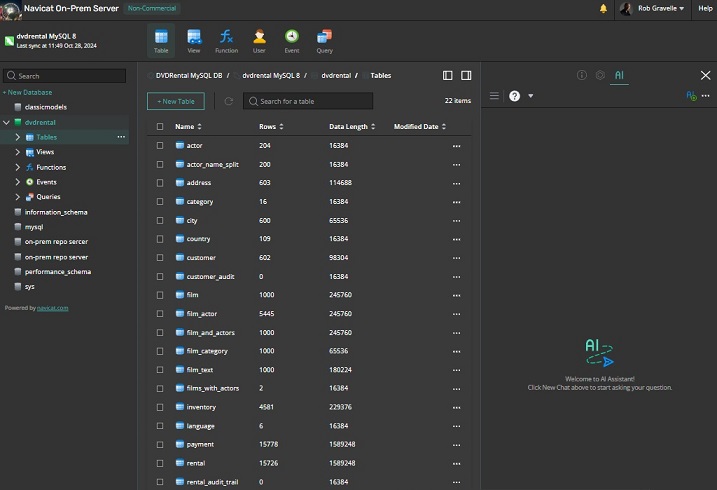
Task: Toggle the select-all tables checkbox
Action: [x=160, y=126]
